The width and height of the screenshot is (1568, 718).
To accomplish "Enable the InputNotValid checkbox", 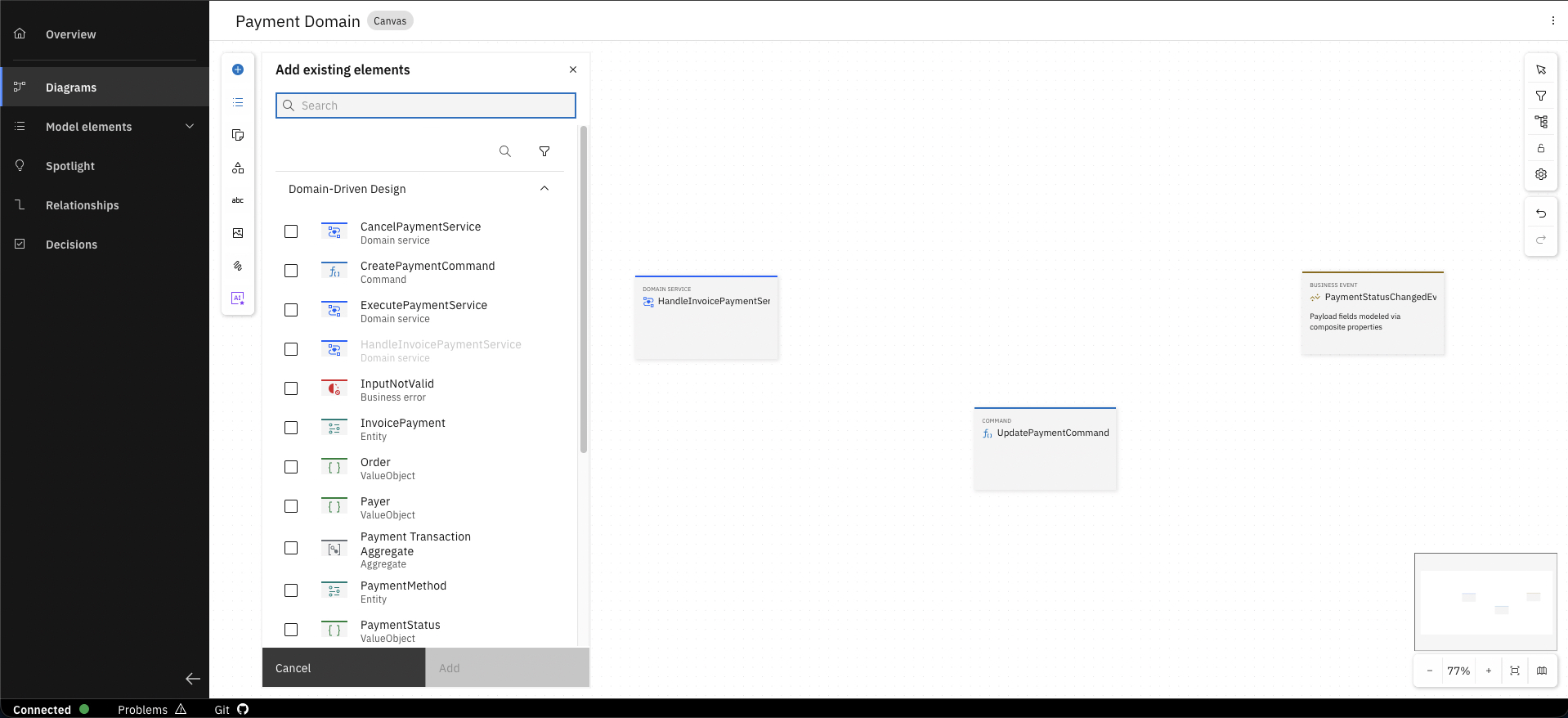I will [291, 388].
